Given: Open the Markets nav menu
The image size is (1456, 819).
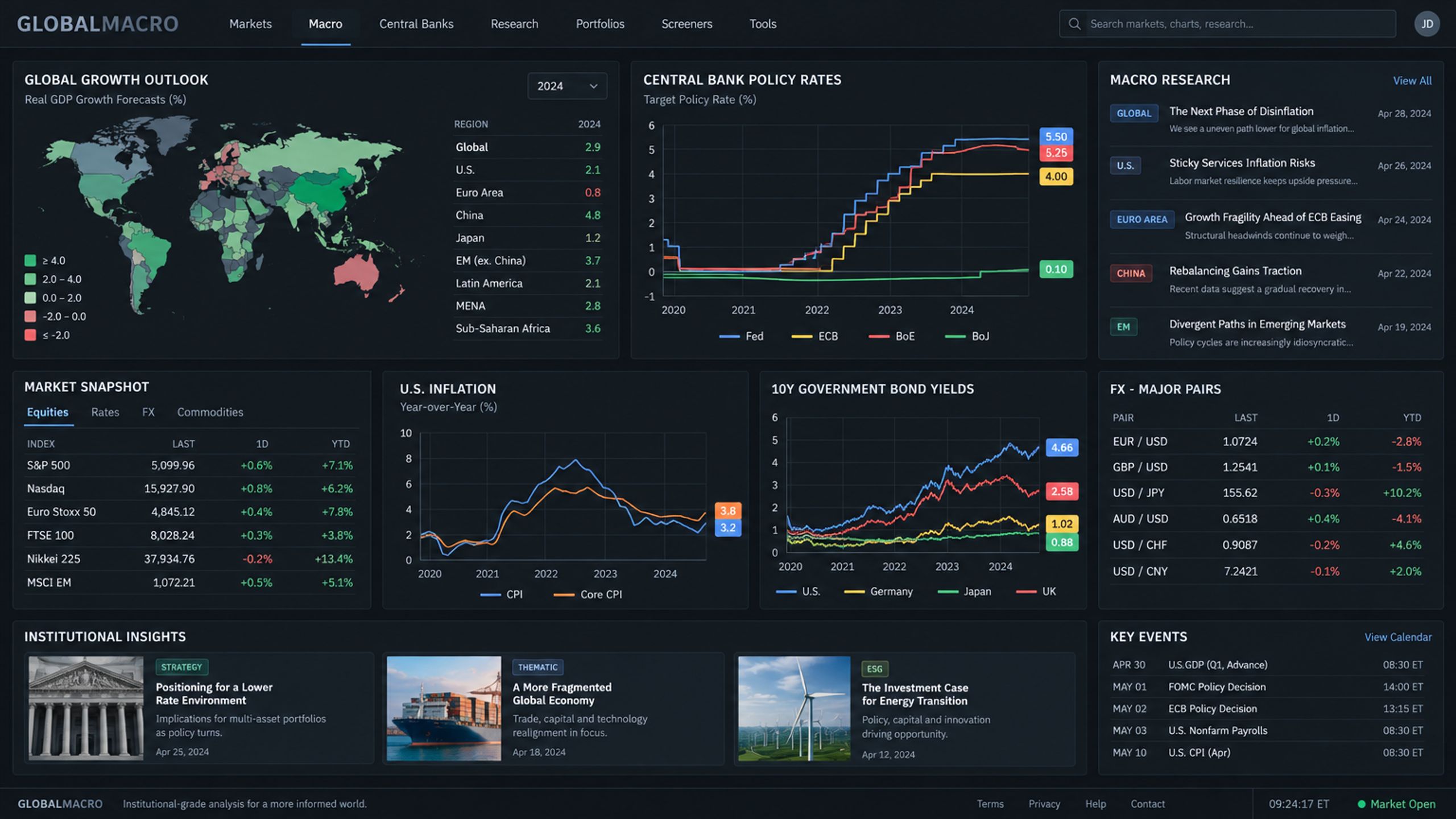Looking at the screenshot, I should (x=250, y=24).
